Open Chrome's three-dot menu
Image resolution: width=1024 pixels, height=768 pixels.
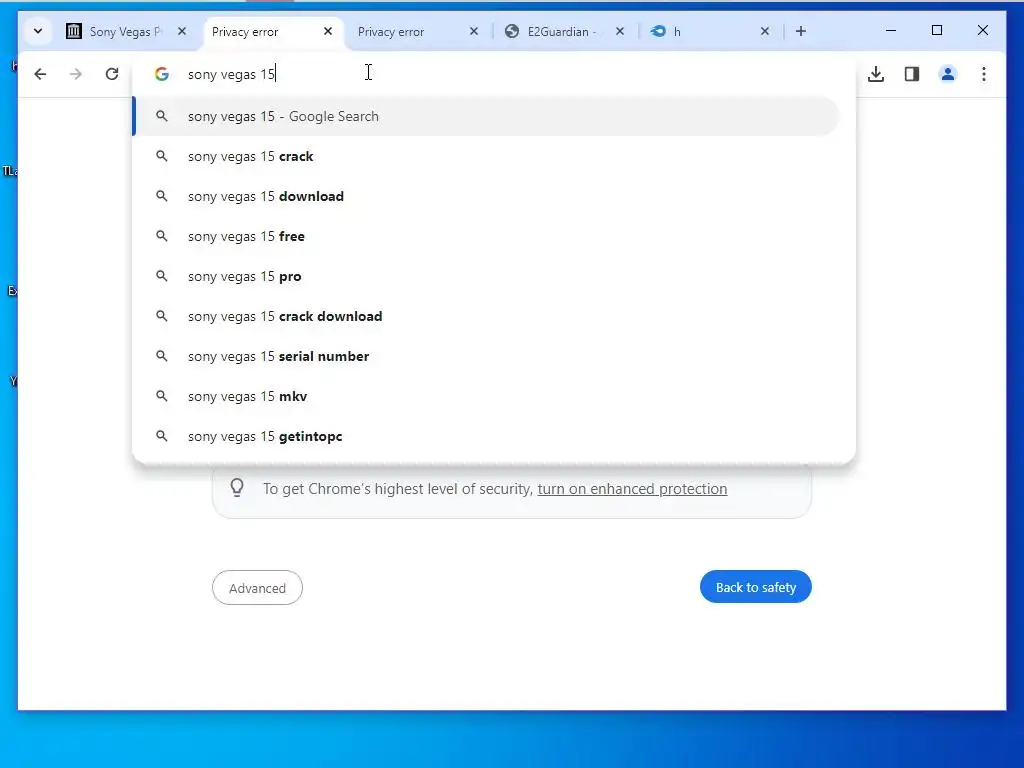[984, 74]
